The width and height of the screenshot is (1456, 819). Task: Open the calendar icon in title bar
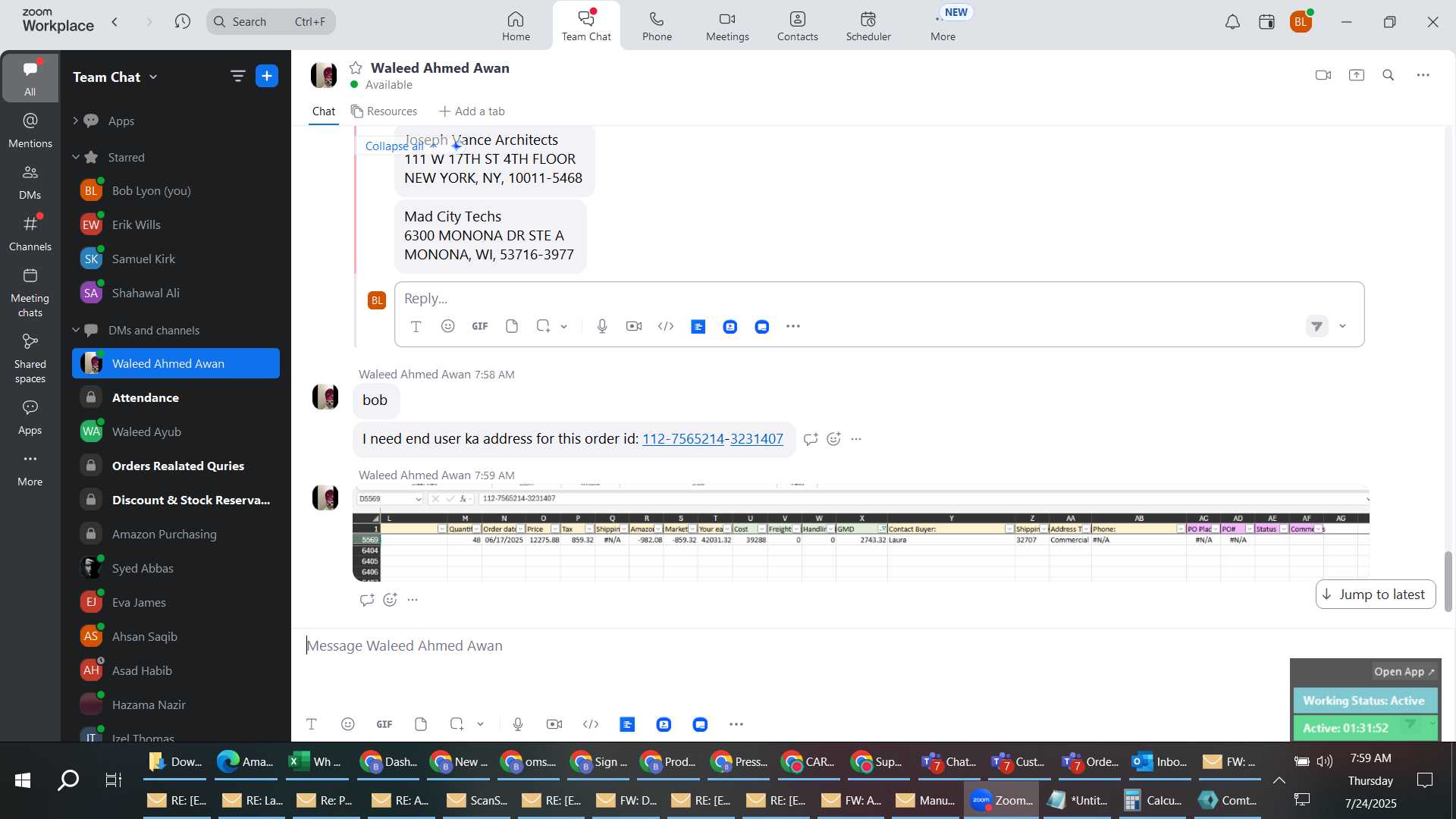(x=1266, y=22)
